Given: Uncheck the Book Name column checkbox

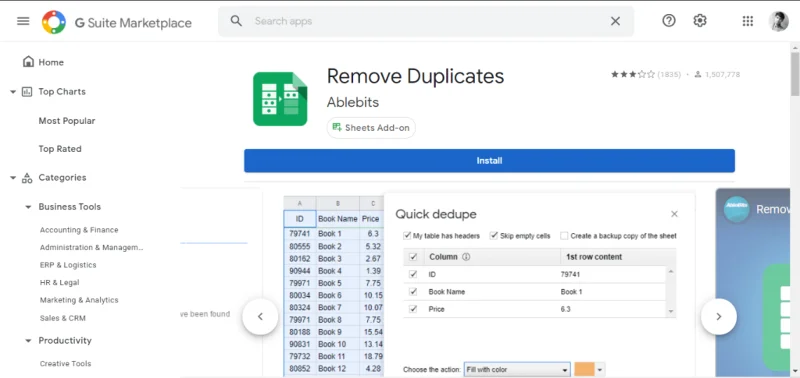Looking at the screenshot, I should 413,292.
